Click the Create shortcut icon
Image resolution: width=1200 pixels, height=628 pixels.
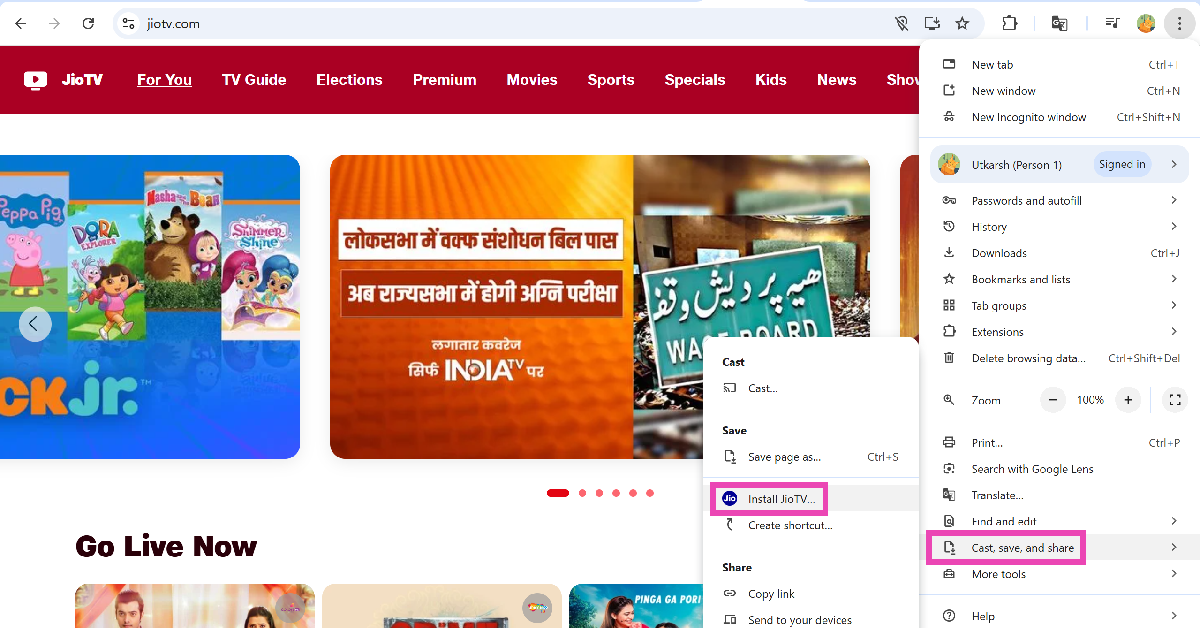coord(730,525)
